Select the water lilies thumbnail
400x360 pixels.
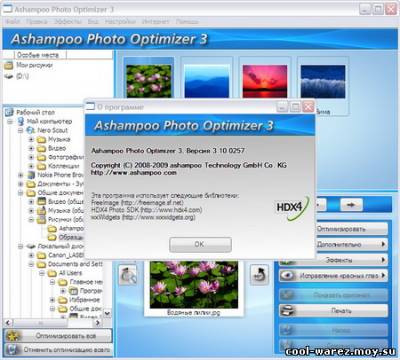pos(149,81)
